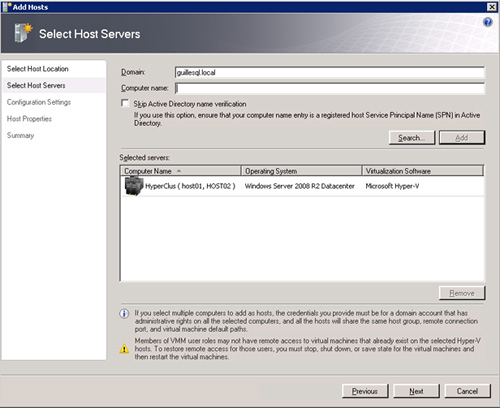Click the HyperClus cluster server icon
500x408 pixels.
coord(134,186)
